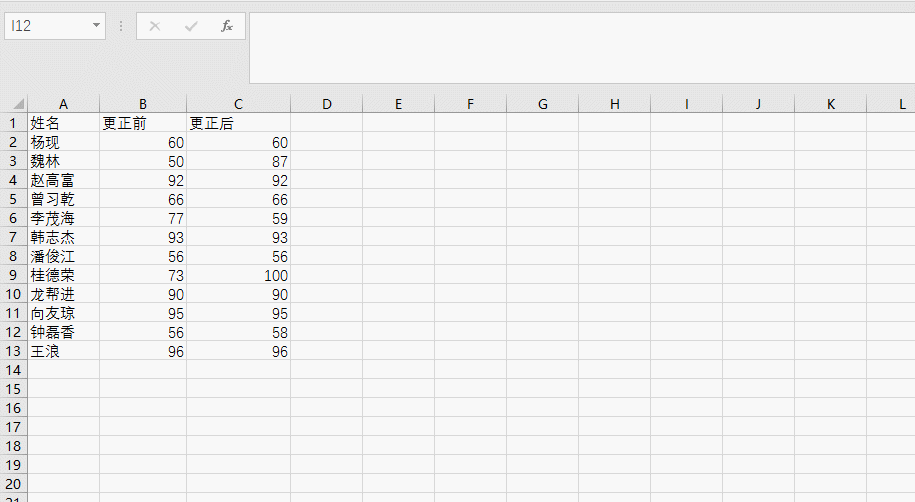Select row 13 header
The image size is (915, 502).
coord(13,351)
